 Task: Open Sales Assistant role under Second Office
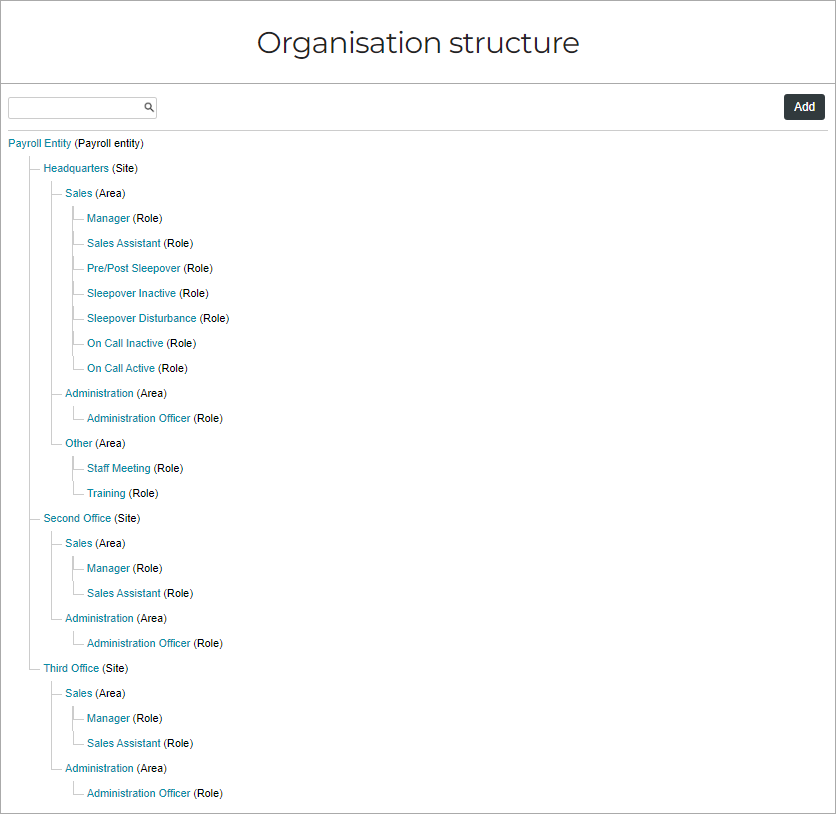[124, 593]
